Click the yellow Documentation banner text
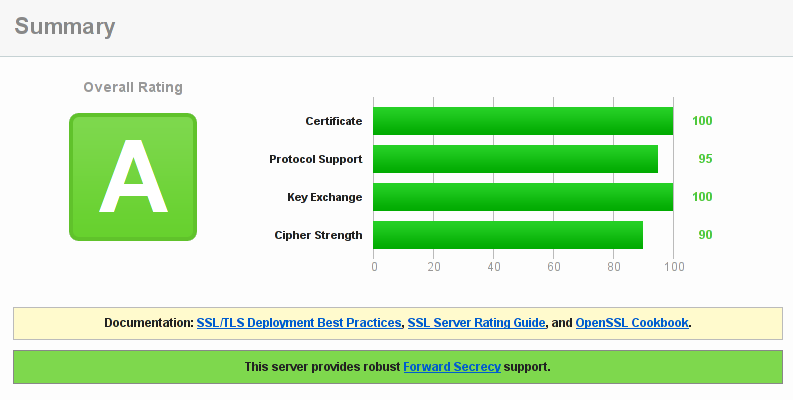 tap(398, 323)
